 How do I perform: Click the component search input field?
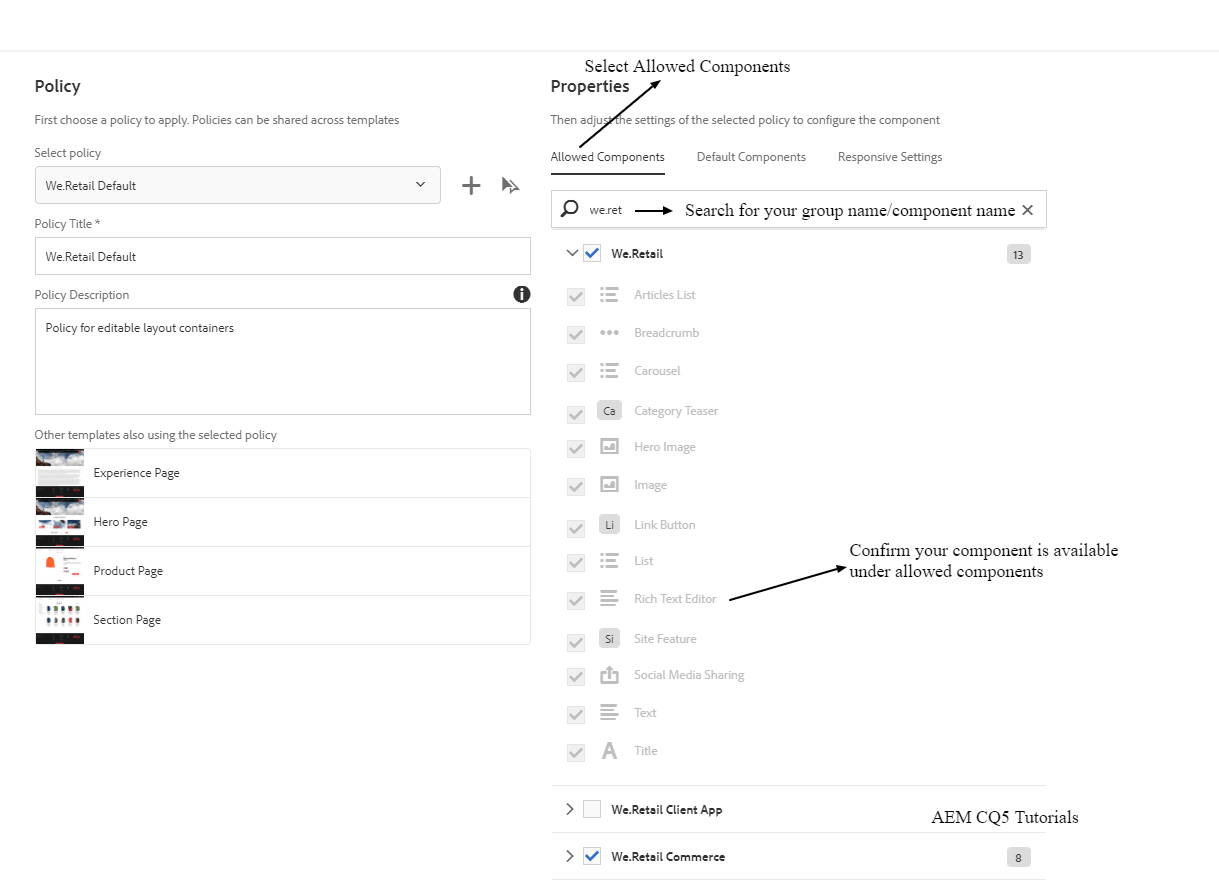(x=799, y=209)
